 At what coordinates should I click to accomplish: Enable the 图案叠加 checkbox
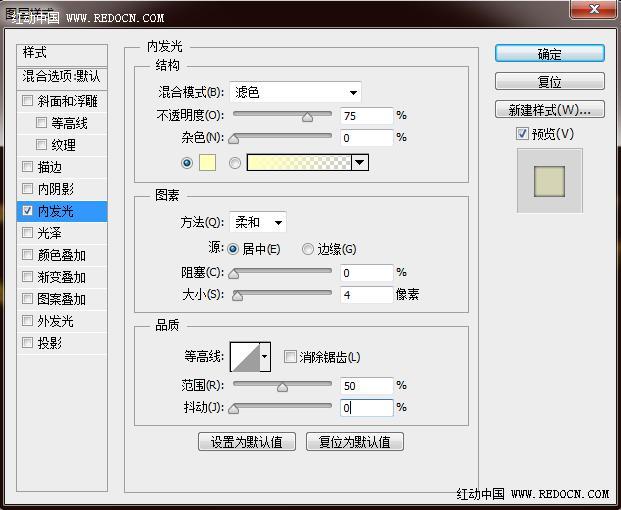(27, 298)
